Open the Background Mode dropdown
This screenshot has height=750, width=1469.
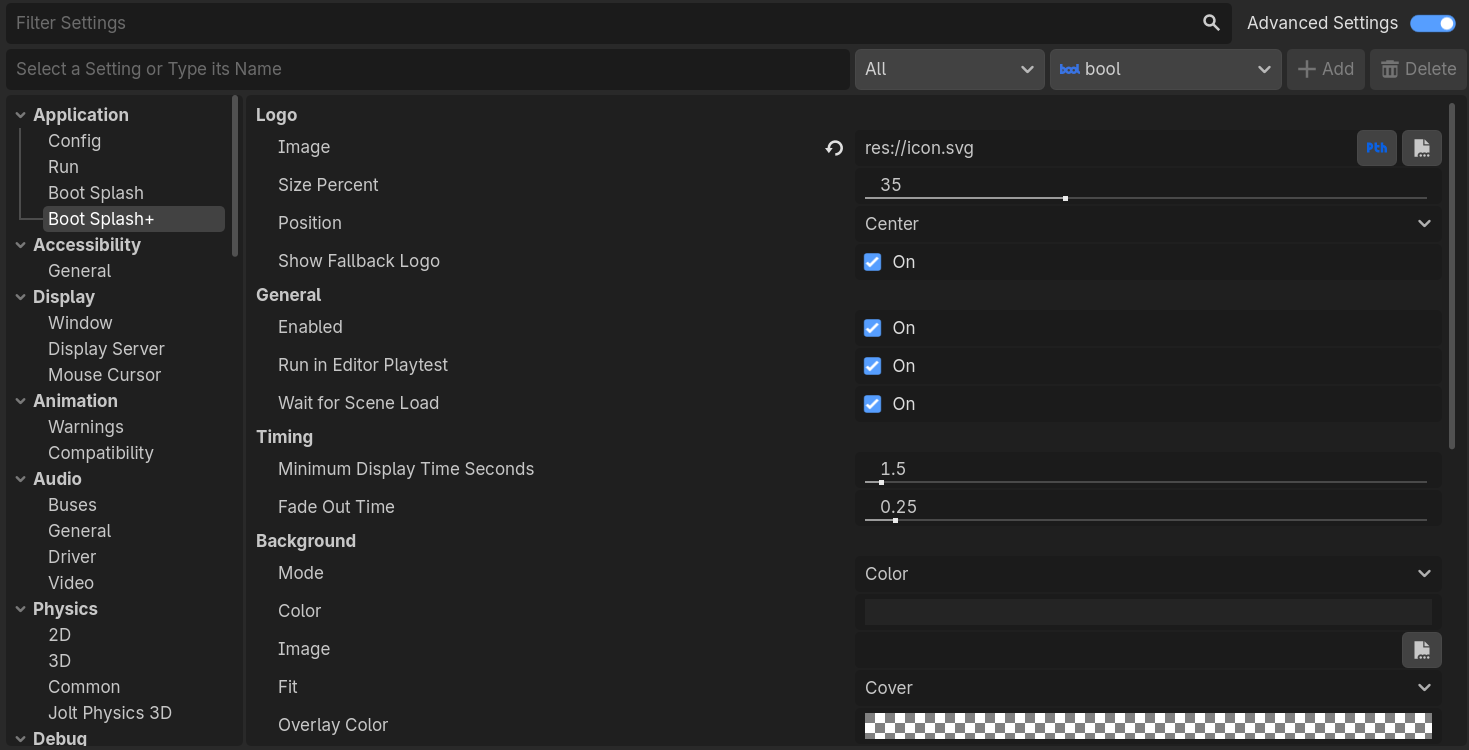coord(1148,574)
